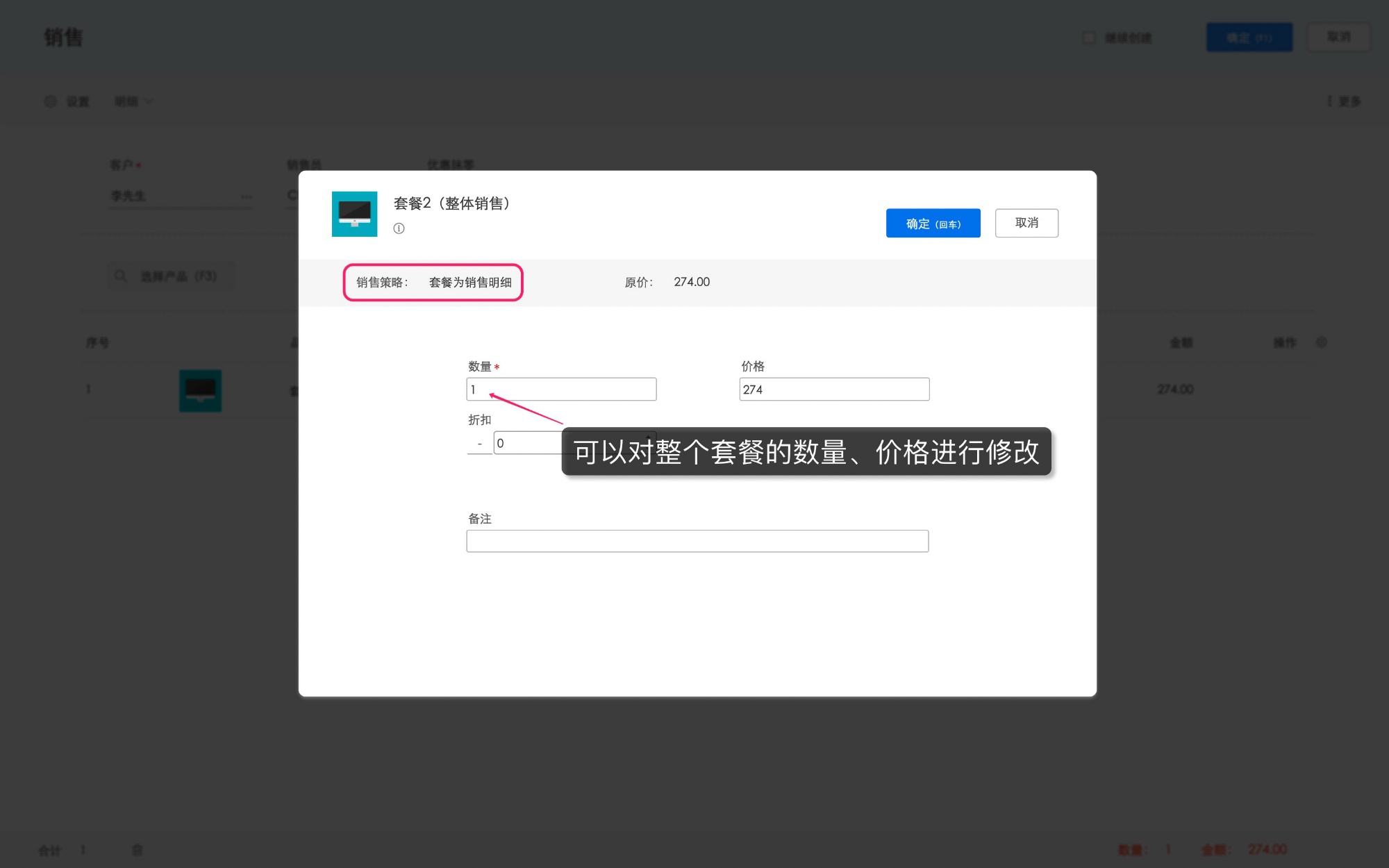Viewport: 1389px width, 868px height.
Task: Toggle the 继续创建 checkbox
Action: (1089, 37)
